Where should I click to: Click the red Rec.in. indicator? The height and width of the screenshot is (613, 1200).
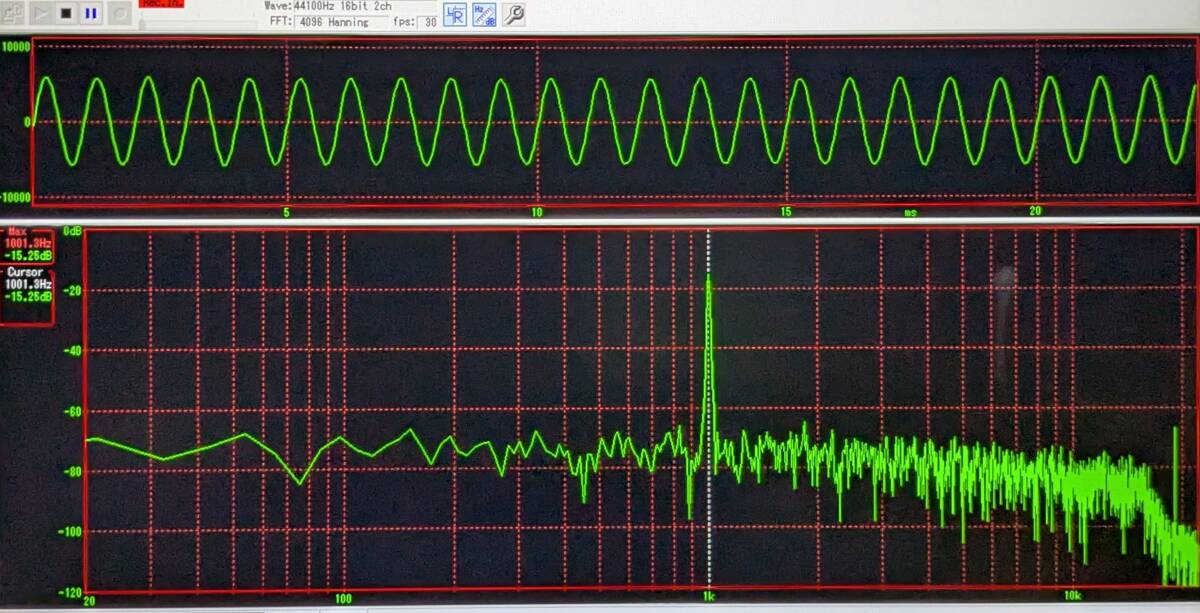click(x=161, y=3)
